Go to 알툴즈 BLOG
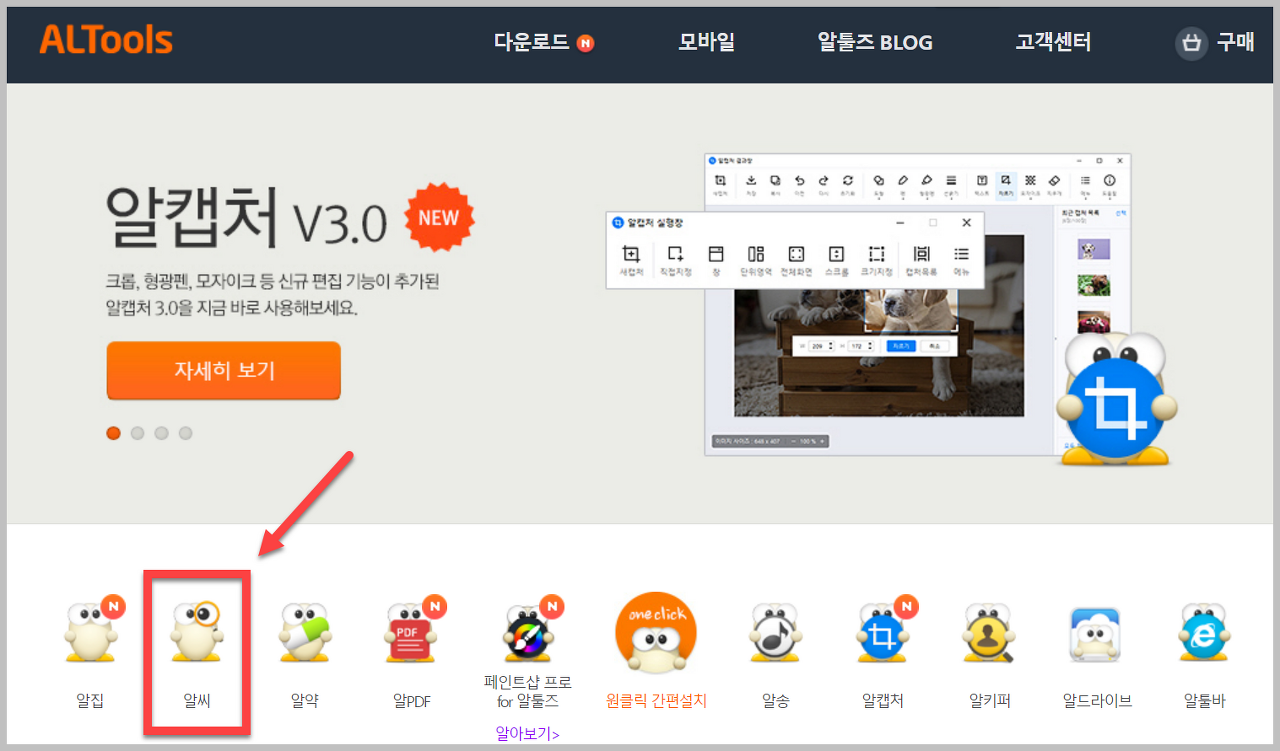This screenshot has width=1280, height=751. click(x=875, y=42)
